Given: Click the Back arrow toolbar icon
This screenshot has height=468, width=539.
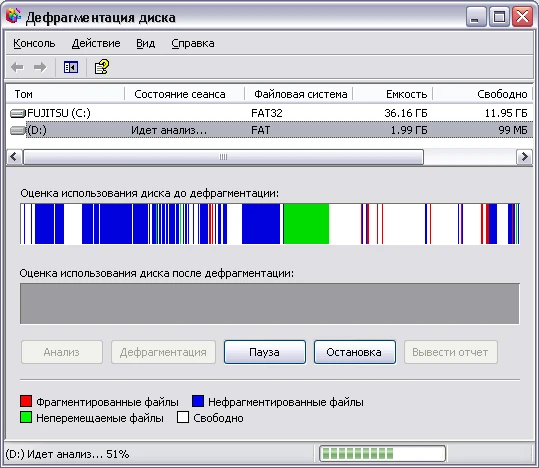Looking at the screenshot, I should [17, 67].
